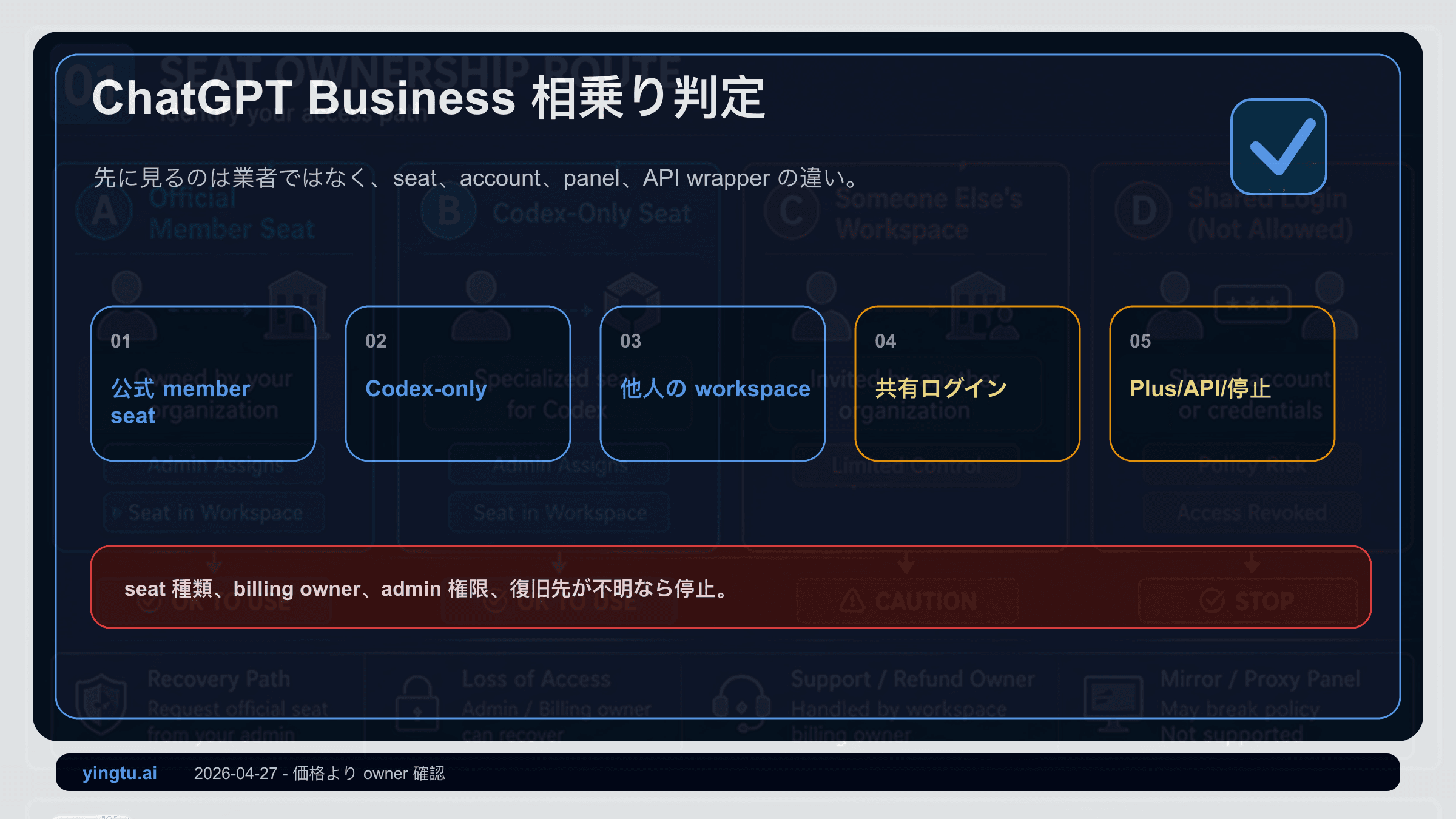This screenshot has width=1456, height=819.
Task: Click the red warning banner about 停止
Action: [x=728, y=587]
